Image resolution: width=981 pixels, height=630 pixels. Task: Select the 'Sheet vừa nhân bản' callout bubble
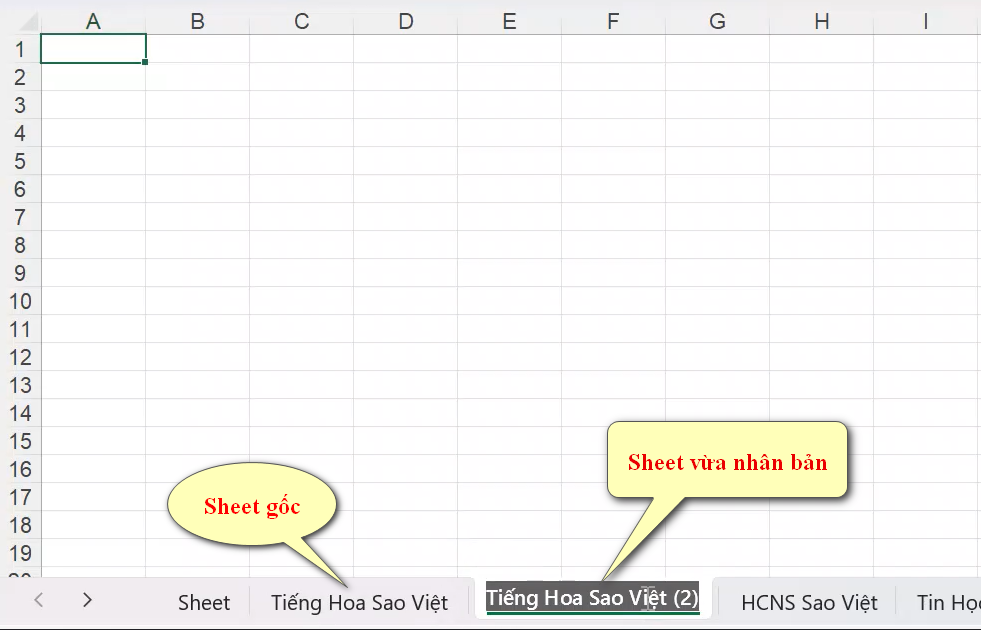coord(728,461)
